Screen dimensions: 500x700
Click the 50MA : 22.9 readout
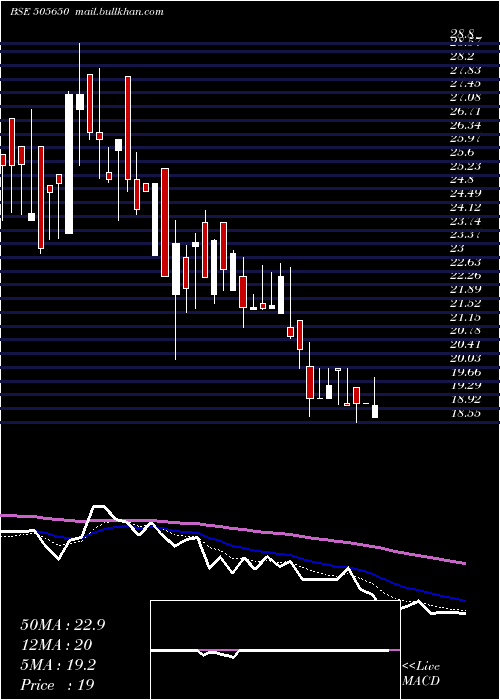[x=63, y=625]
